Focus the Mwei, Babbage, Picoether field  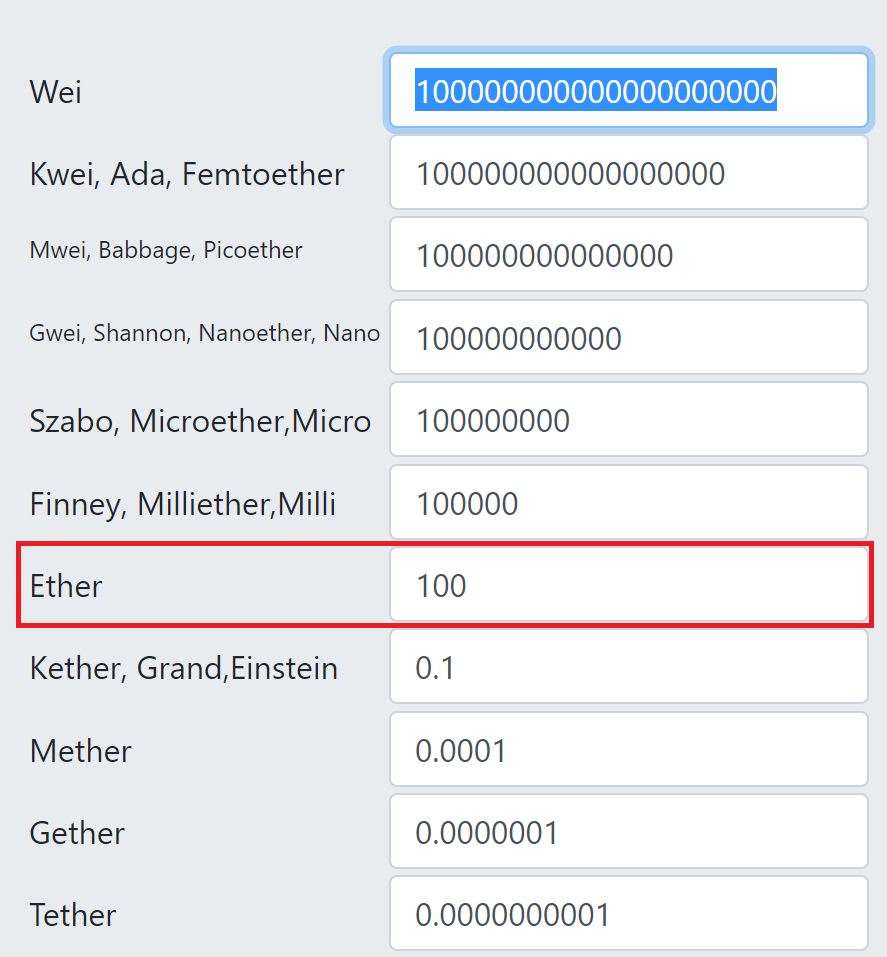click(x=629, y=255)
